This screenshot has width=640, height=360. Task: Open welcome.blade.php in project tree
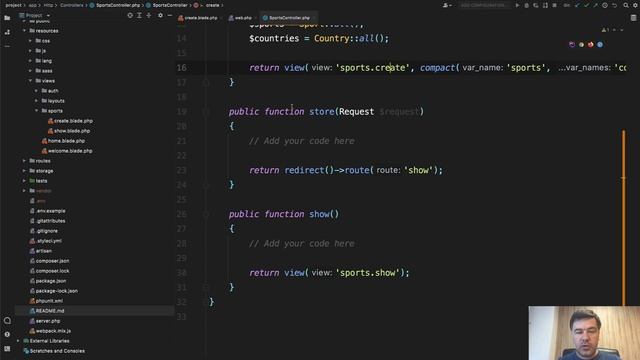[x=67, y=151]
